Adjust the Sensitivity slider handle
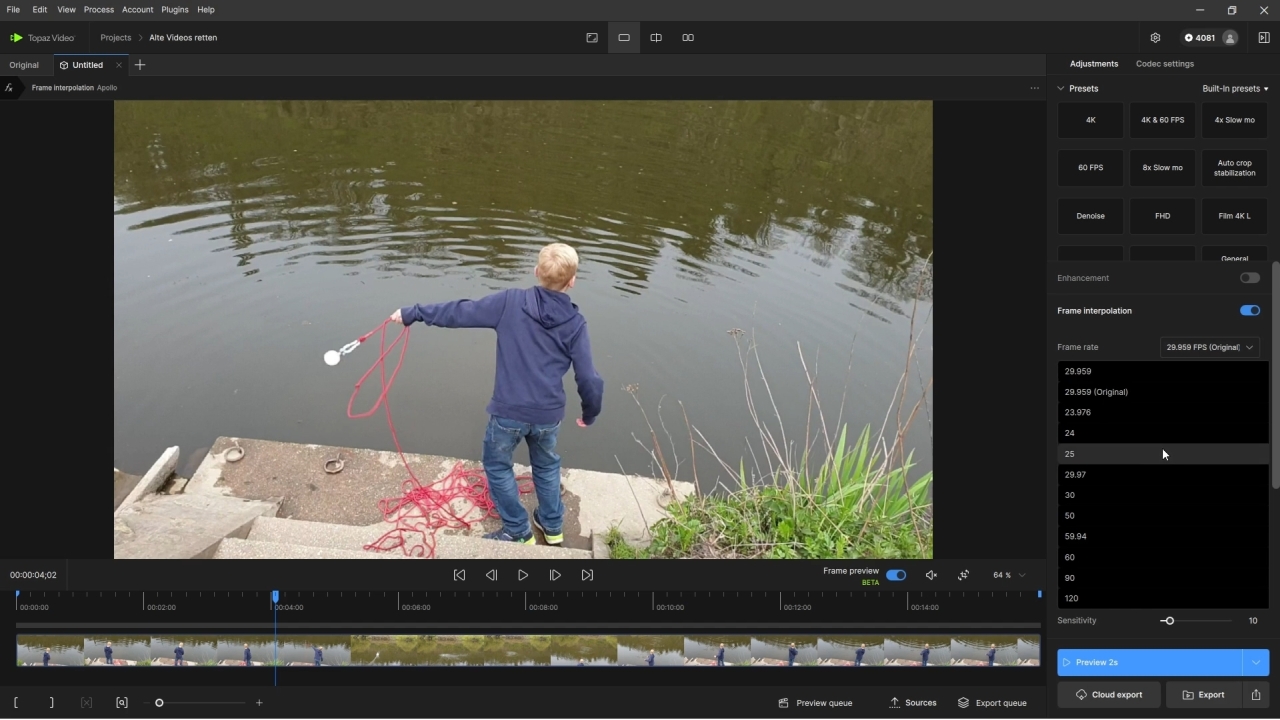Viewport: 1280px width, 720px height. click(x=1168, y=621)
